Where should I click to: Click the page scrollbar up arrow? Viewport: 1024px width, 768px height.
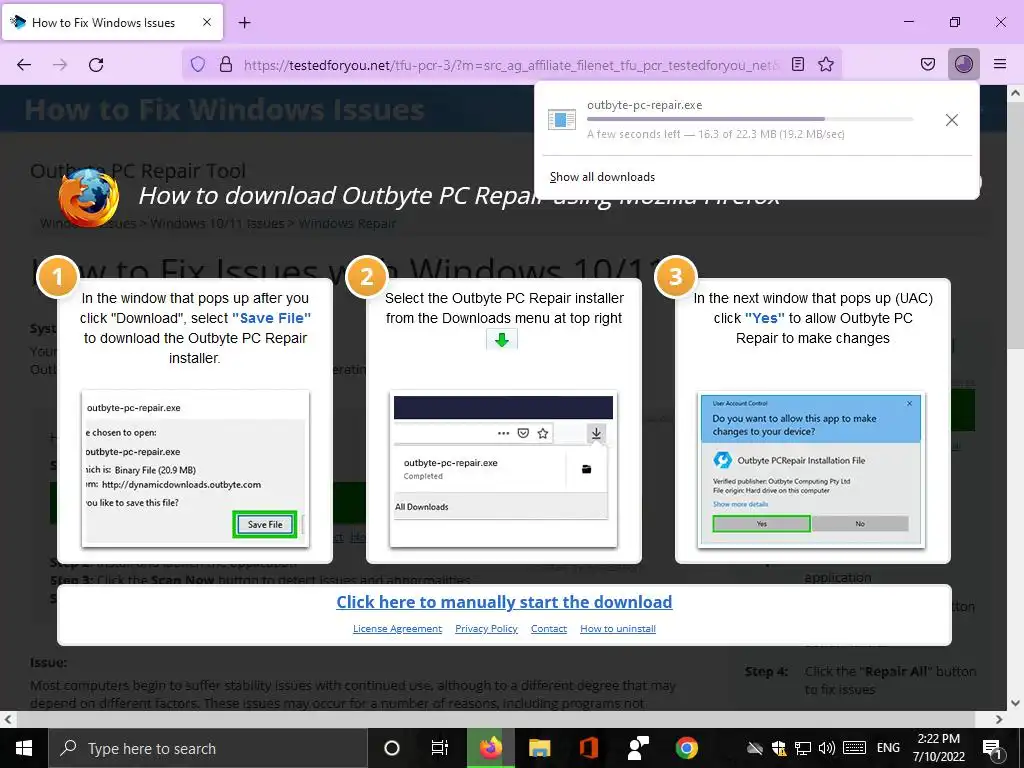point(1015,93)
